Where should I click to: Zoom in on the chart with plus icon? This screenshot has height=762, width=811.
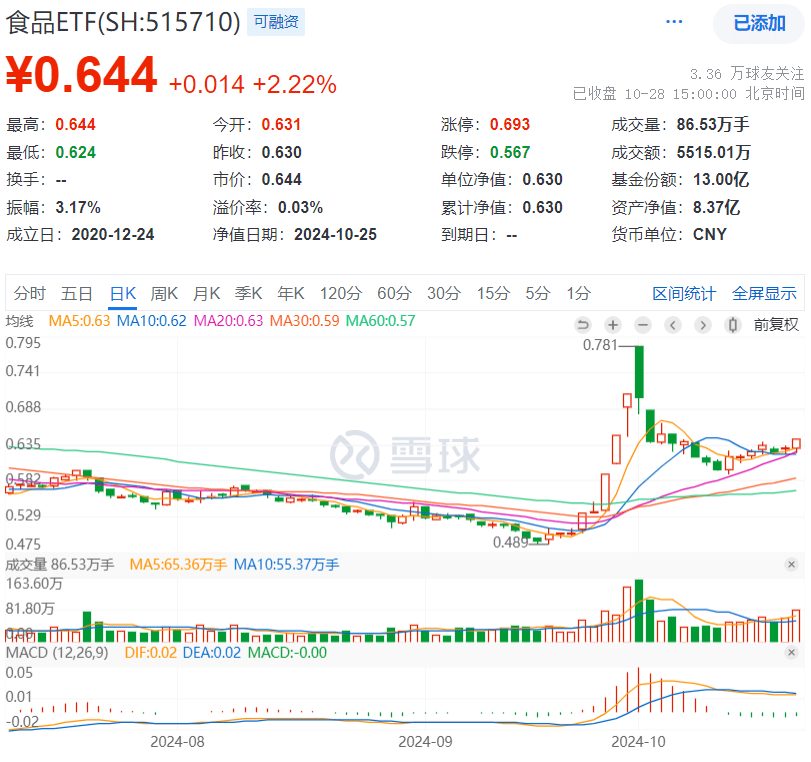613,325
